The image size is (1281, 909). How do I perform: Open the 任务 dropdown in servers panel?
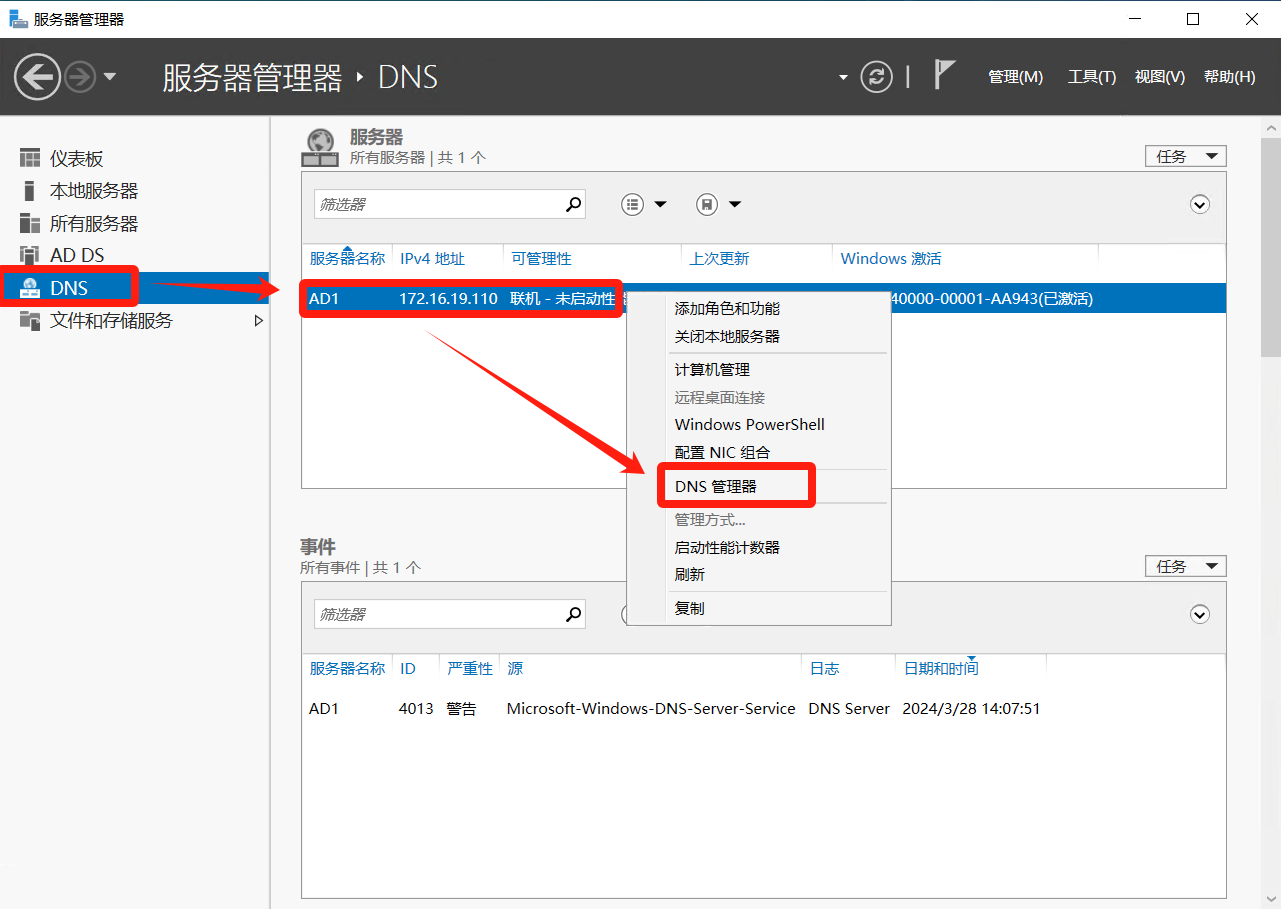click(1185, 156)
